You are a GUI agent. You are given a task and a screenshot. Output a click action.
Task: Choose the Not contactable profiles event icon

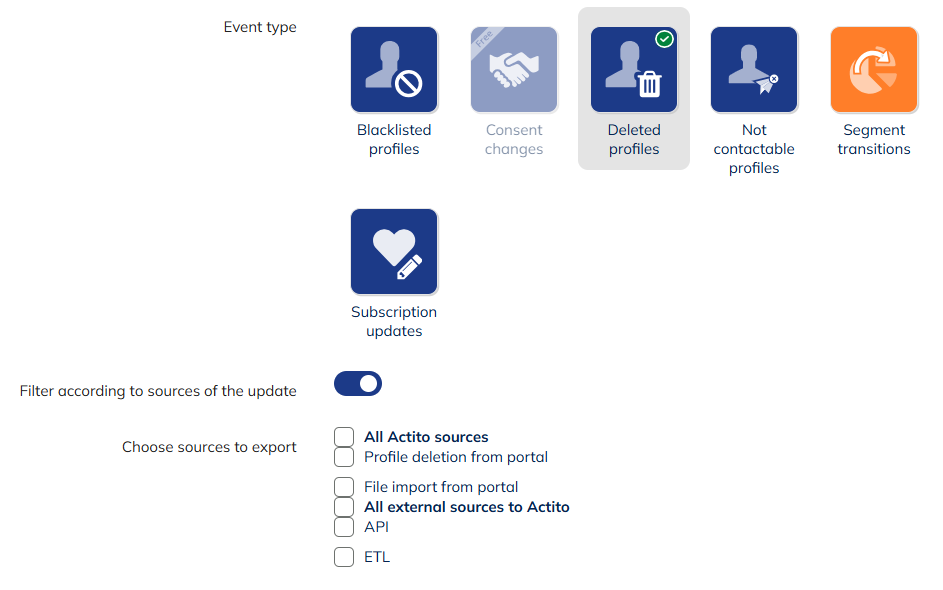pyautogui.click(x=753, y=69)
